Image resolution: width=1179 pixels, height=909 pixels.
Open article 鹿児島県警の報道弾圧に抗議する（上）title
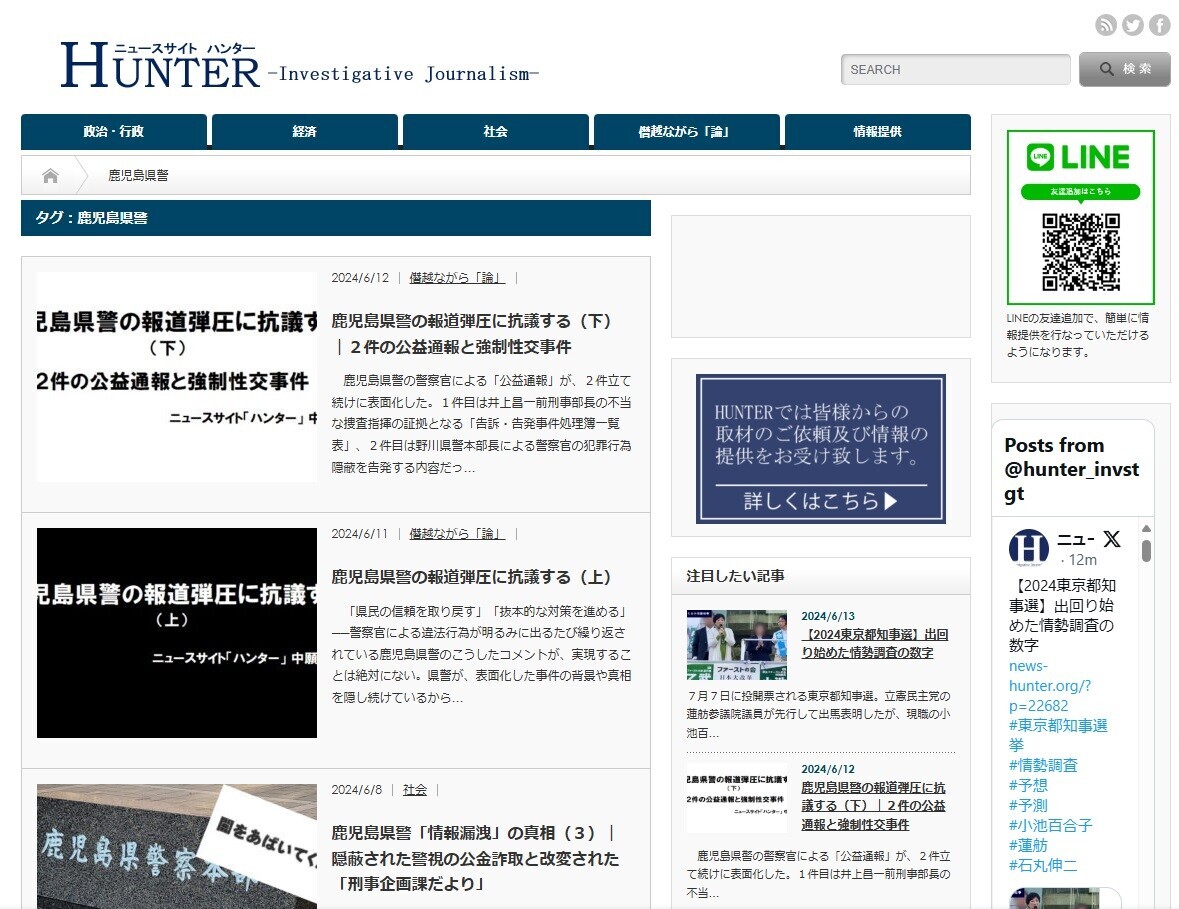pos(471,577)
